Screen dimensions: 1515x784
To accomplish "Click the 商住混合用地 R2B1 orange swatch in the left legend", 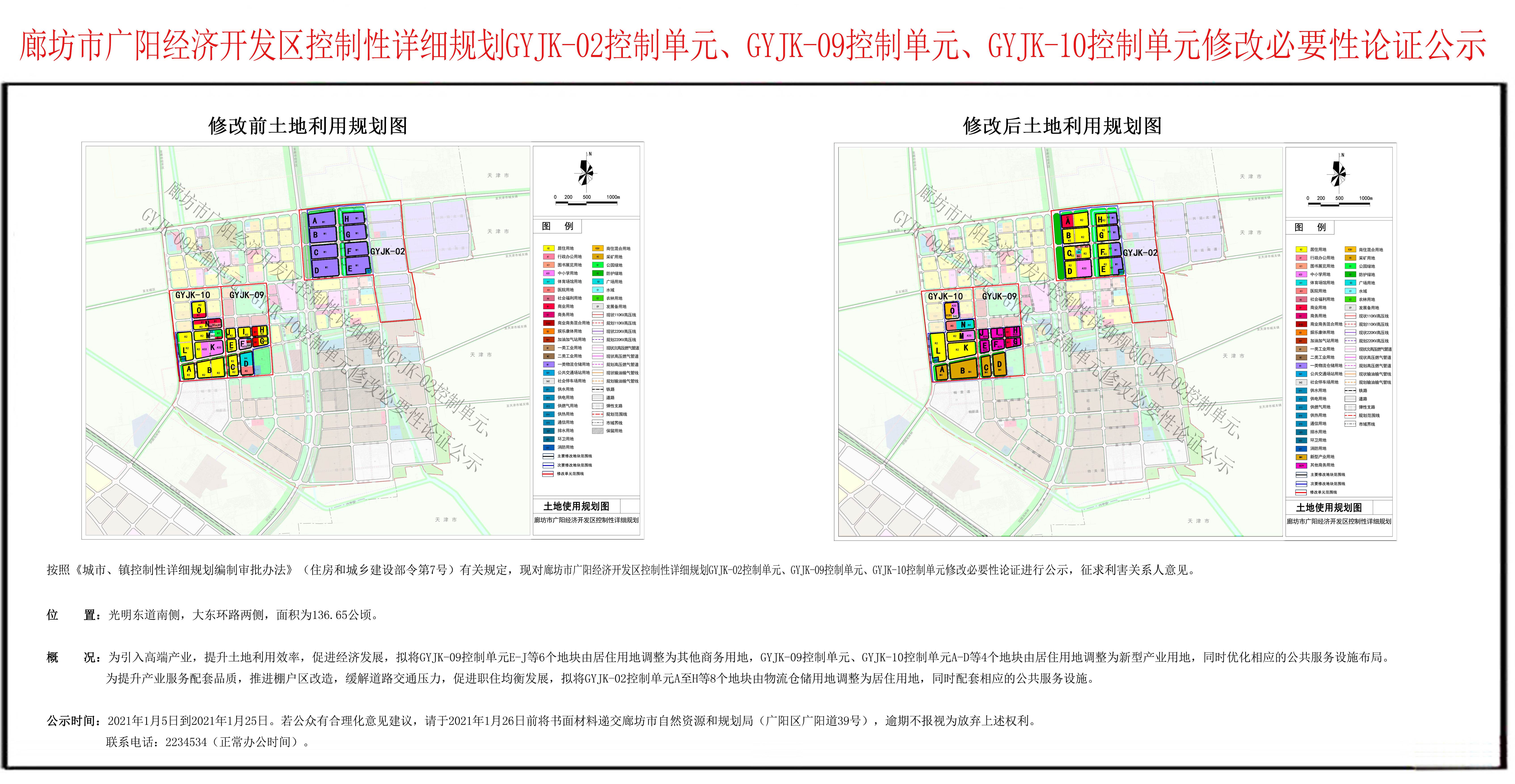I will pyautogui.click(x=598, y=249).
